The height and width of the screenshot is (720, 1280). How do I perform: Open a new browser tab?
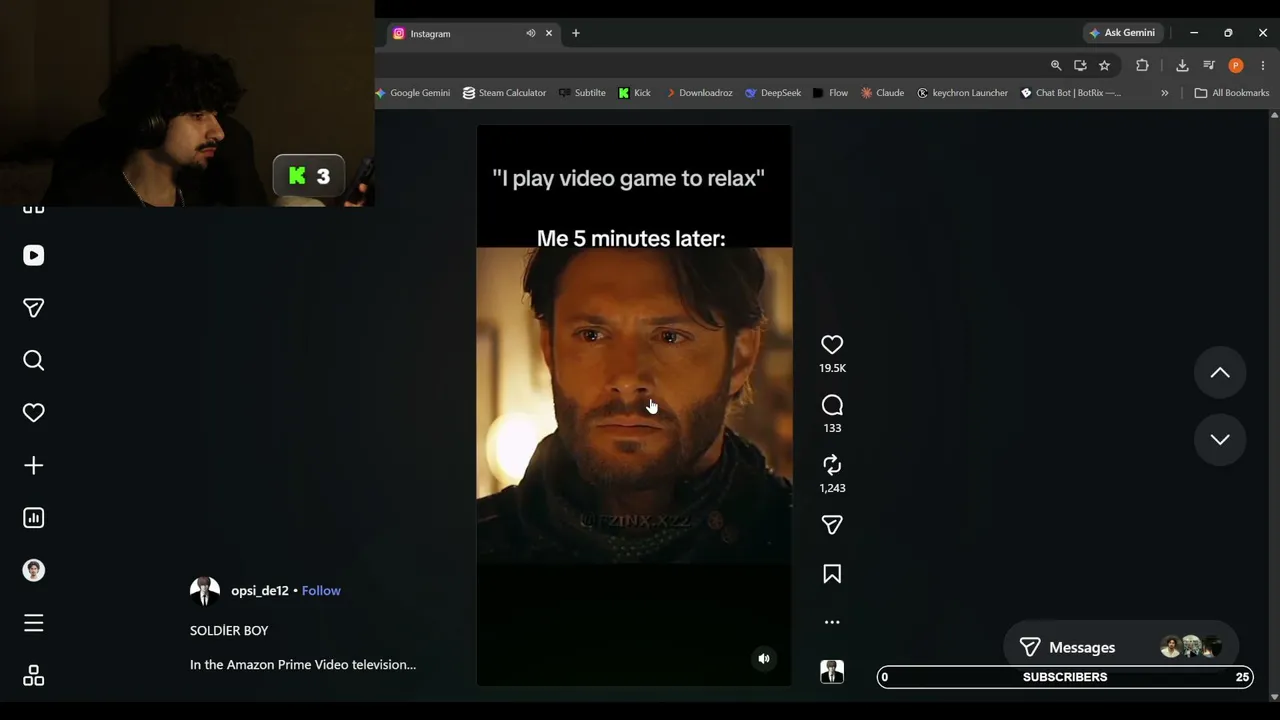pyautogui.click(x=576, y=34)
